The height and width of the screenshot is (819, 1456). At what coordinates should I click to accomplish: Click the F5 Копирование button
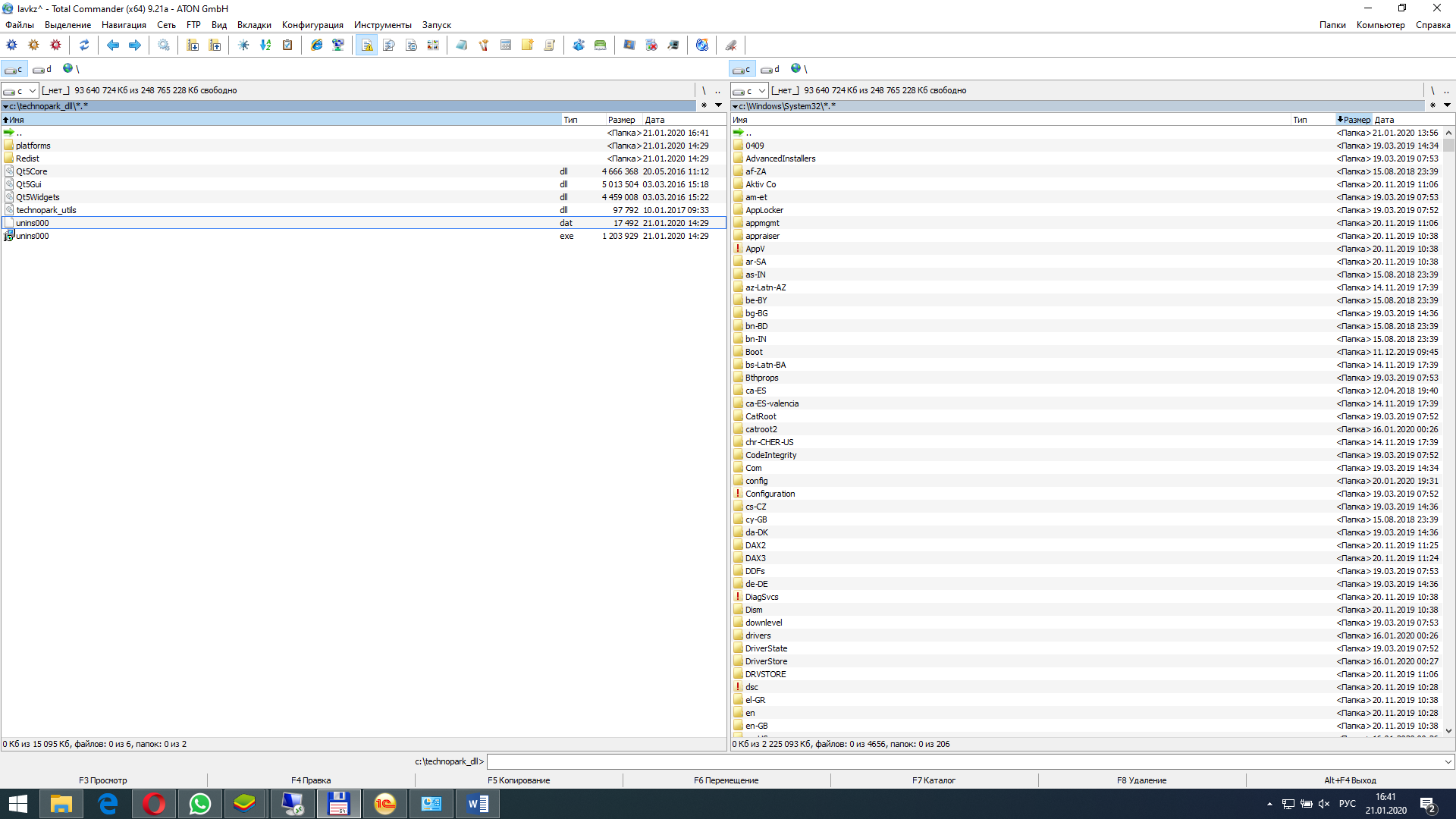(519, 780)
